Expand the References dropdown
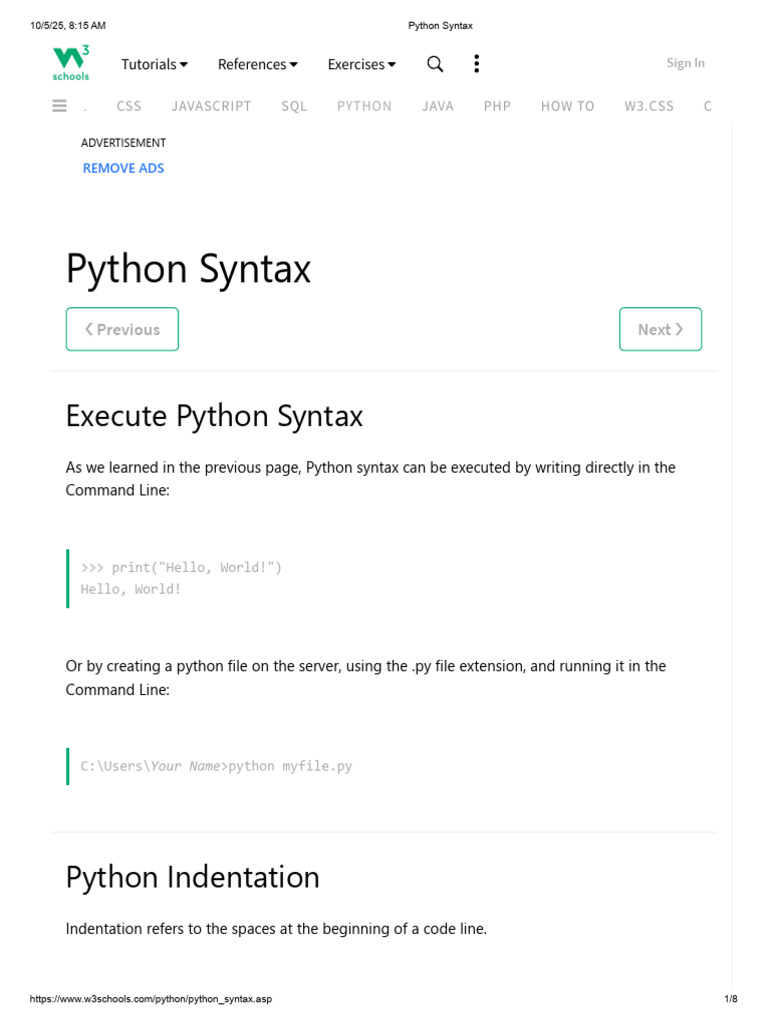This screenshot has height=1024, width=768. click(x=257, y=64)
